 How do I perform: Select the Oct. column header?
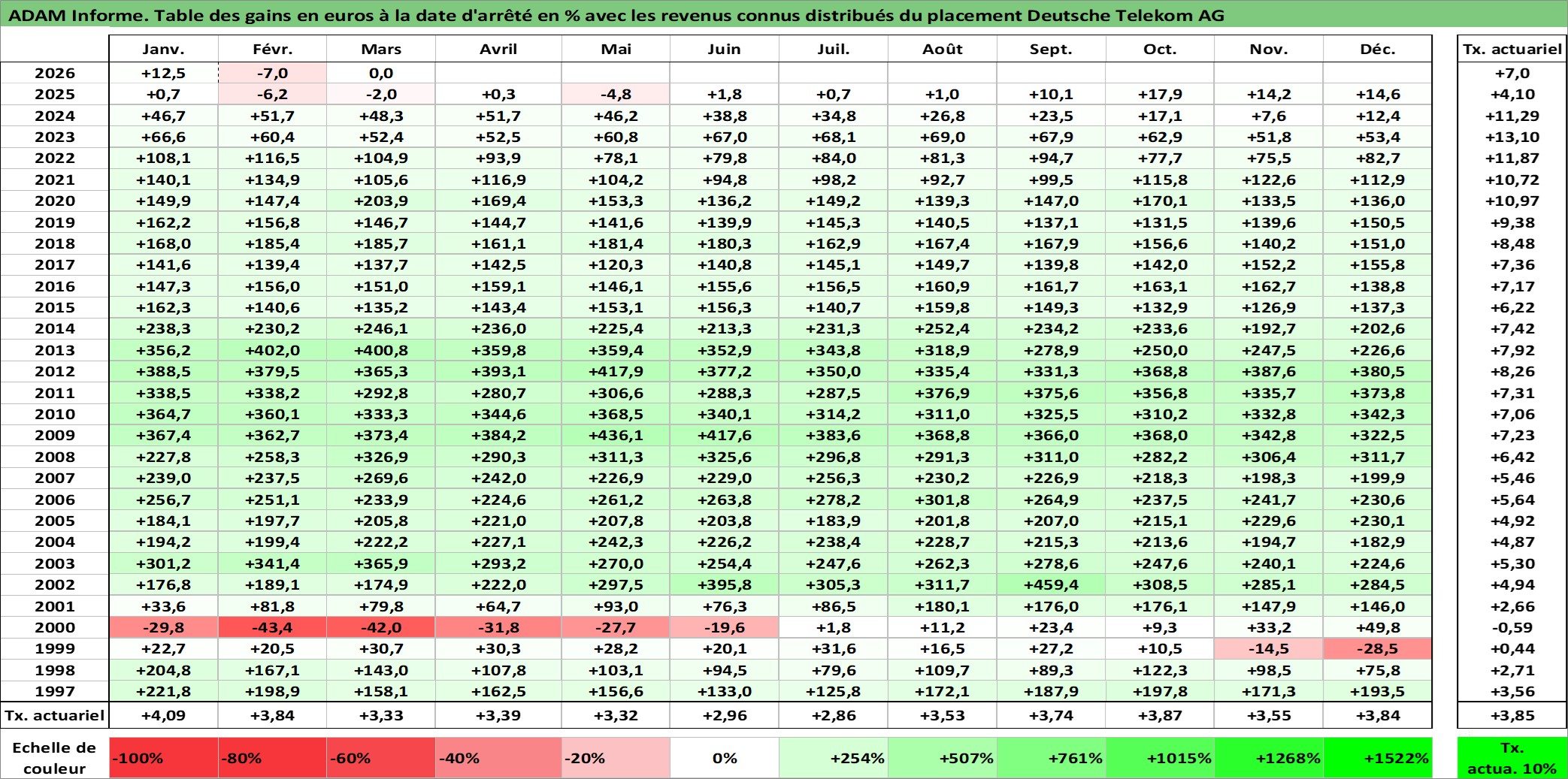point(1160,49)
